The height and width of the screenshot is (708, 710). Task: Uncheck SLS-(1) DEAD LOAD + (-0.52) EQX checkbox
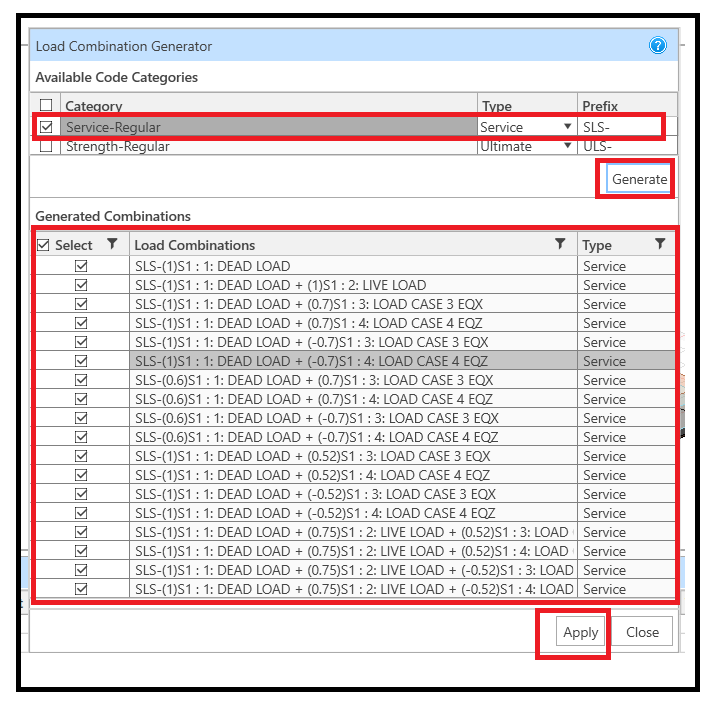tap(81, 494)
